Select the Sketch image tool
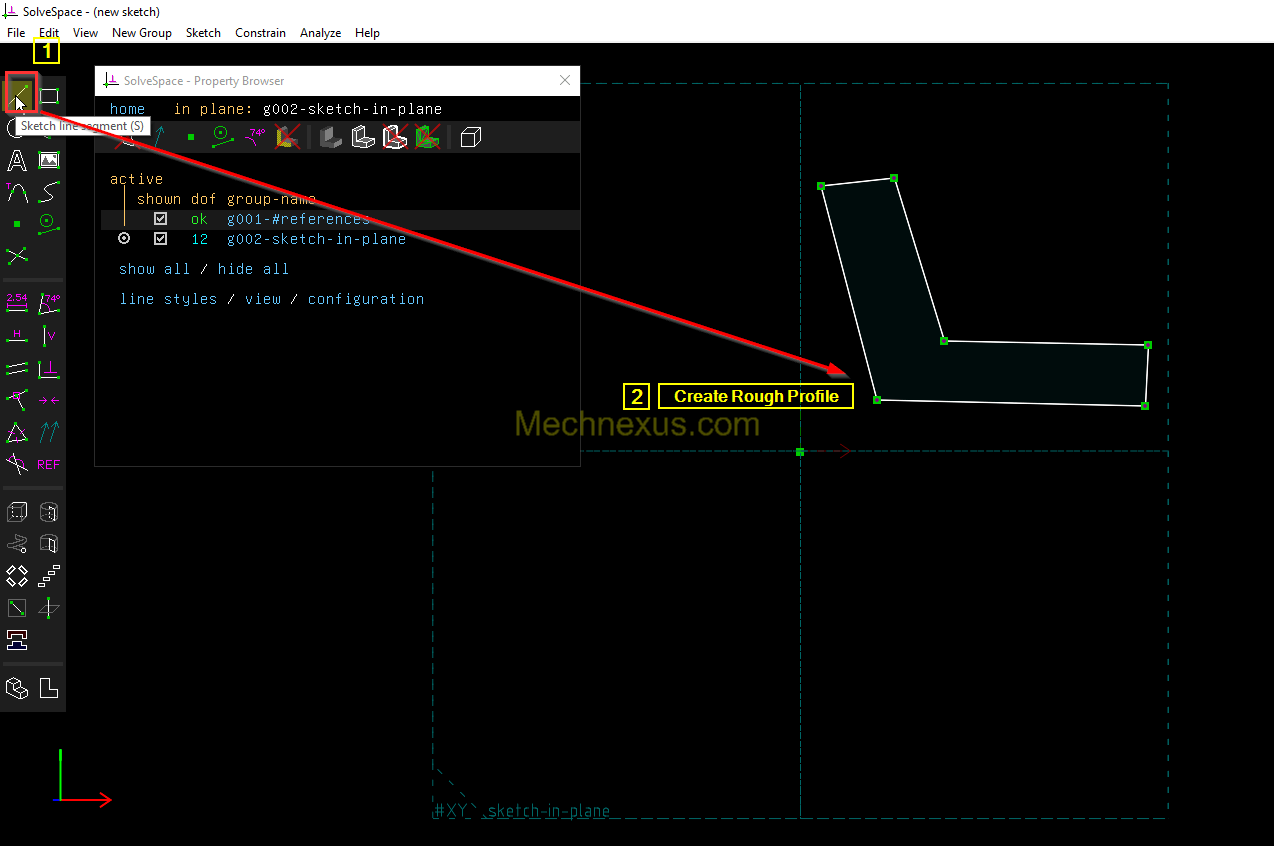Image resolution: width=1274 pixels, height=846 pixels. coord(49,160)
